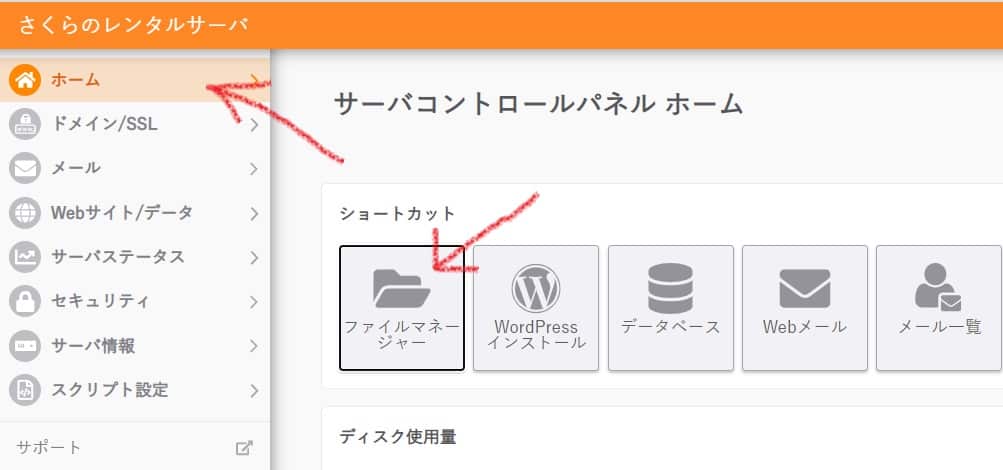Open the Webmail shortcut tile

click(x=804, y=307)
